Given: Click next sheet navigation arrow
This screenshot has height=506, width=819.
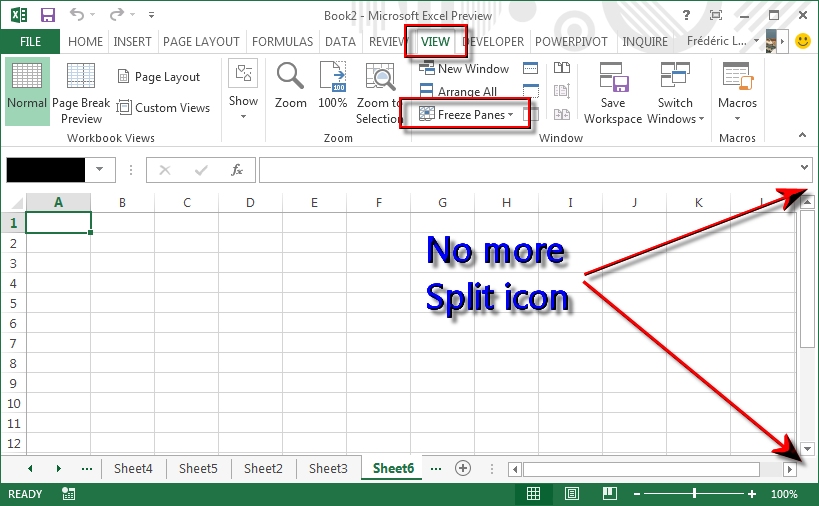Looking at the screenshot, I should coord(58,468).
